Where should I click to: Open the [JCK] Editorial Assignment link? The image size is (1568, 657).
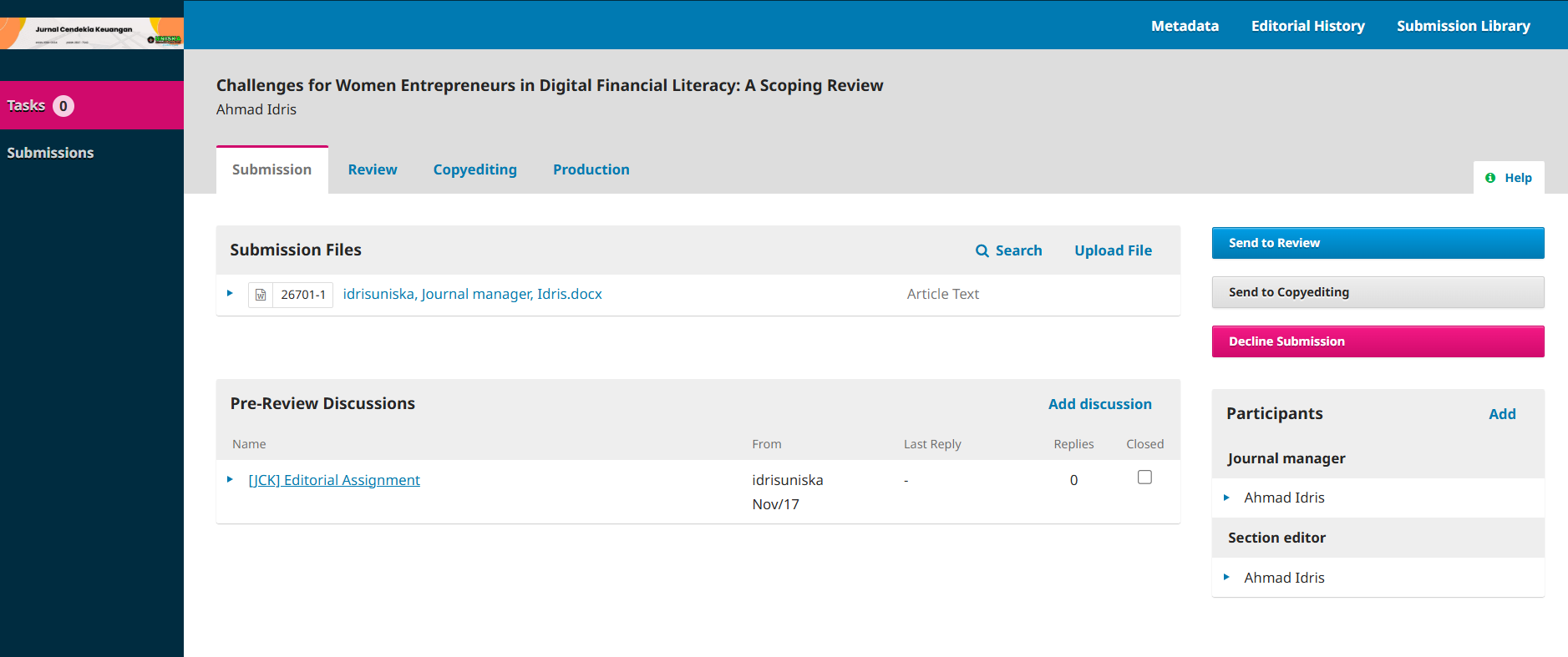click(x=334, y=480)
